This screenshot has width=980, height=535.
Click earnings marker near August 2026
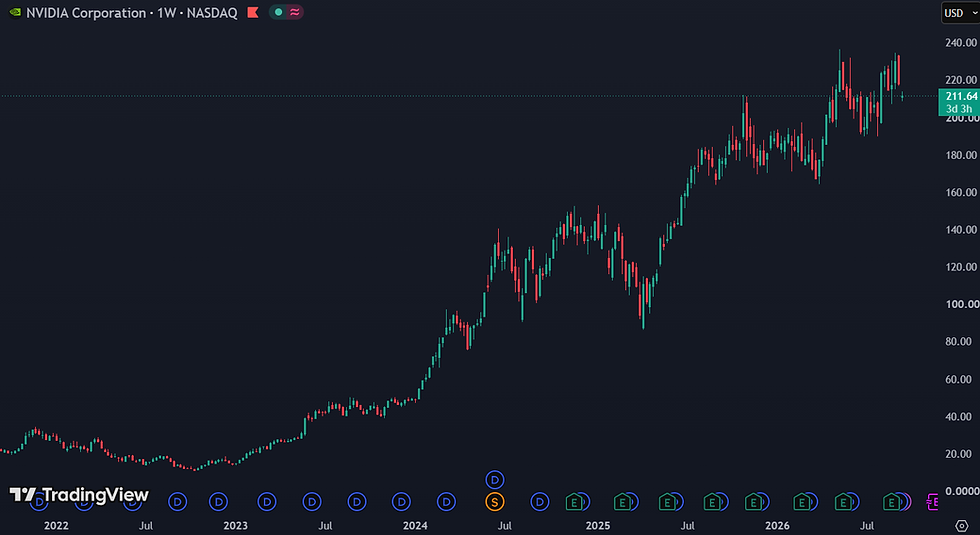[891, 502]
